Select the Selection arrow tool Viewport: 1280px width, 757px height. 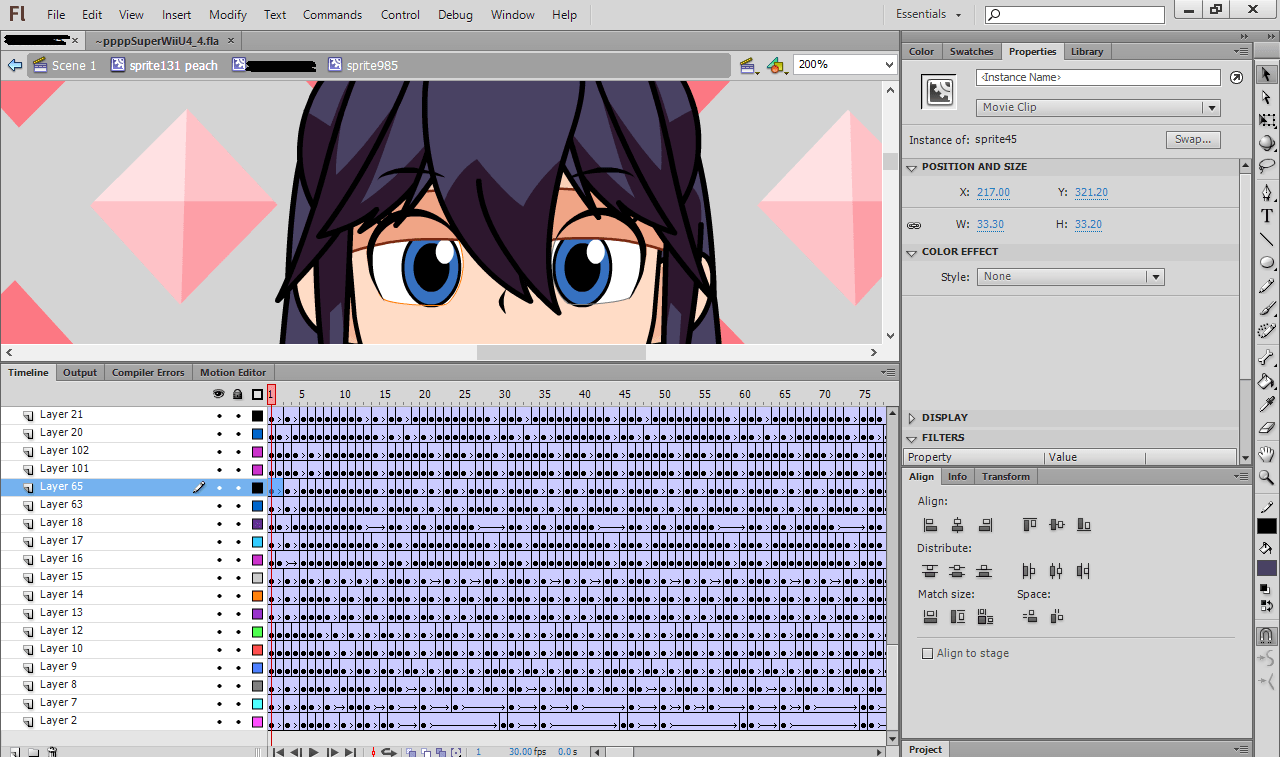point(1266,75)
